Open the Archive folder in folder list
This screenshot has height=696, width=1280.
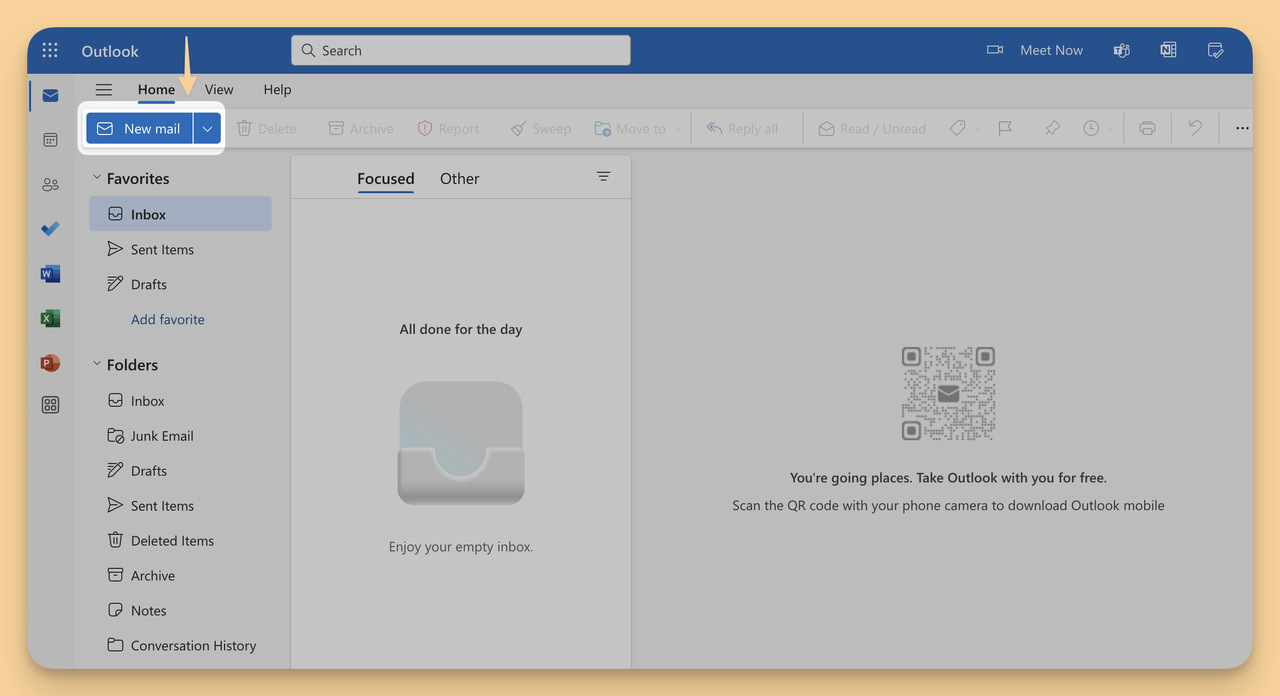(x=180, y=575)
